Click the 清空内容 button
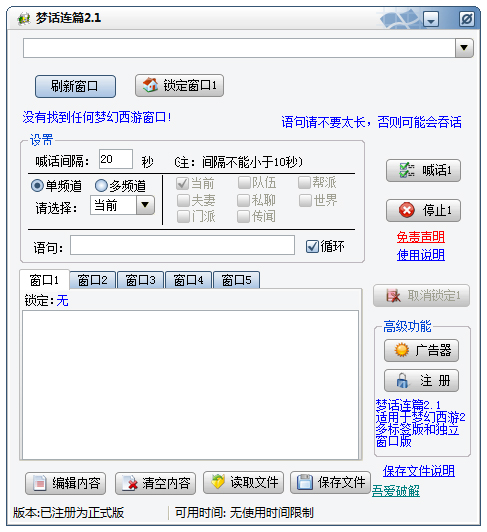The height and width of the screenshot is (532, 487). pyautogui.click(x=155, y=483)
